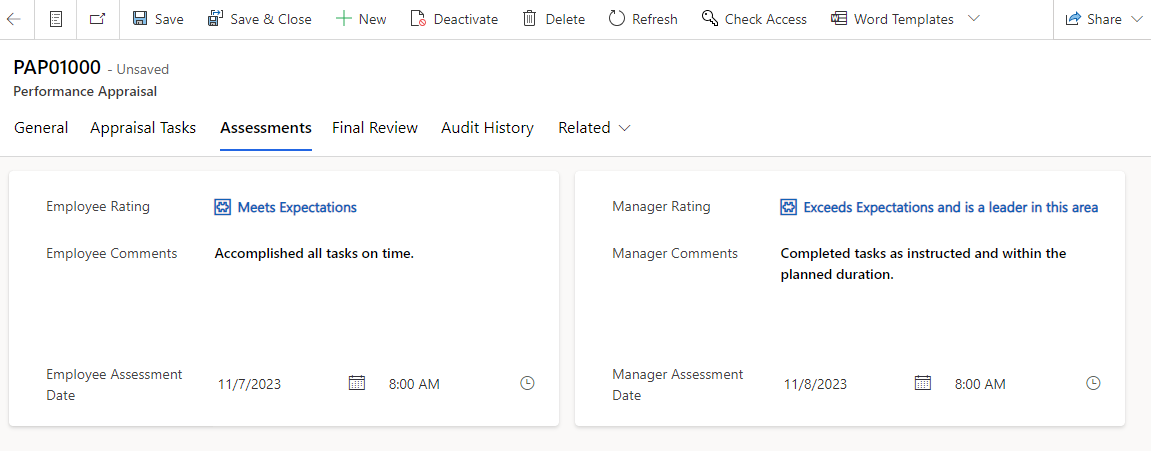Viewport: 1151px width, 451px height.
Task: Open the manager assessment time picker clock
Action: tap(1093, 383)
